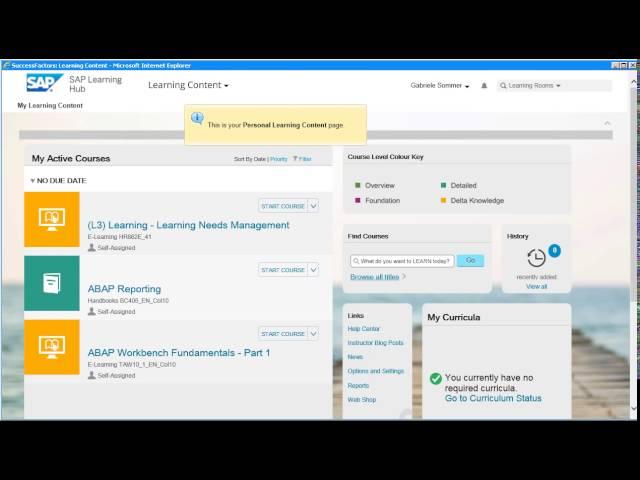Start the ABAP Workbench Fundamentals course

[x=283, y=333]
